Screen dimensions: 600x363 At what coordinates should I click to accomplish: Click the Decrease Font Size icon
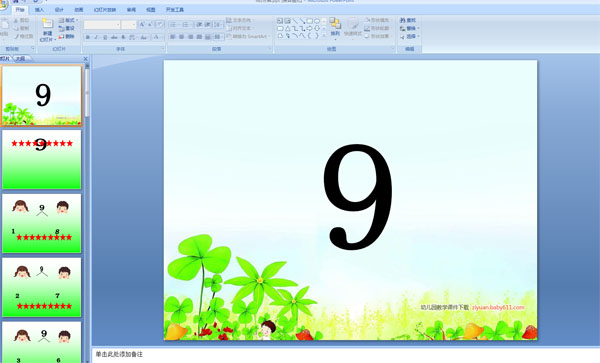150,24
